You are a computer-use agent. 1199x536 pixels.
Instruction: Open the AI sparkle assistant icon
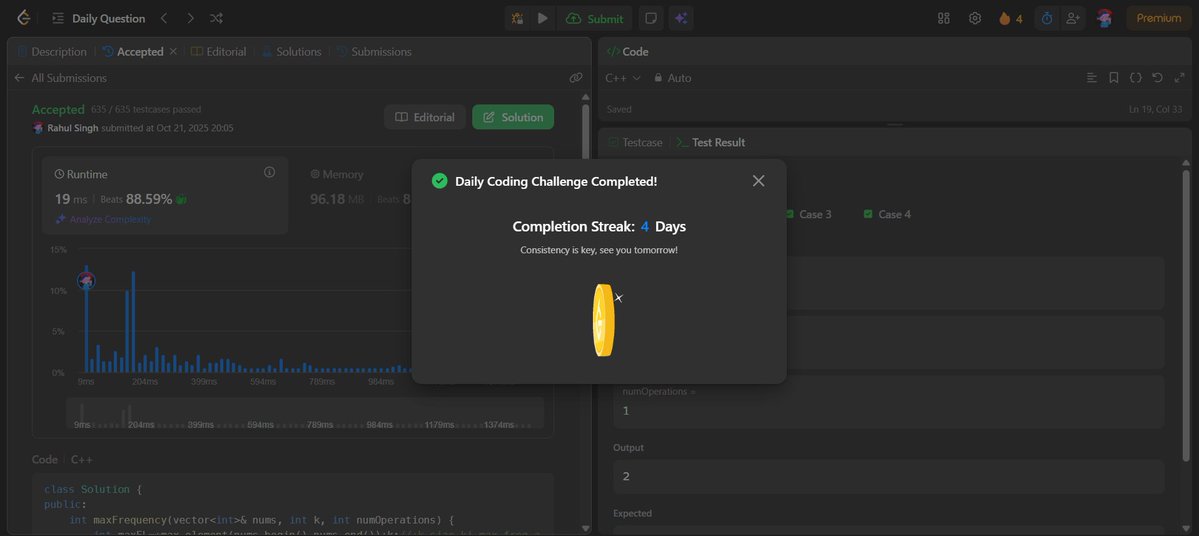coord(681,18)
